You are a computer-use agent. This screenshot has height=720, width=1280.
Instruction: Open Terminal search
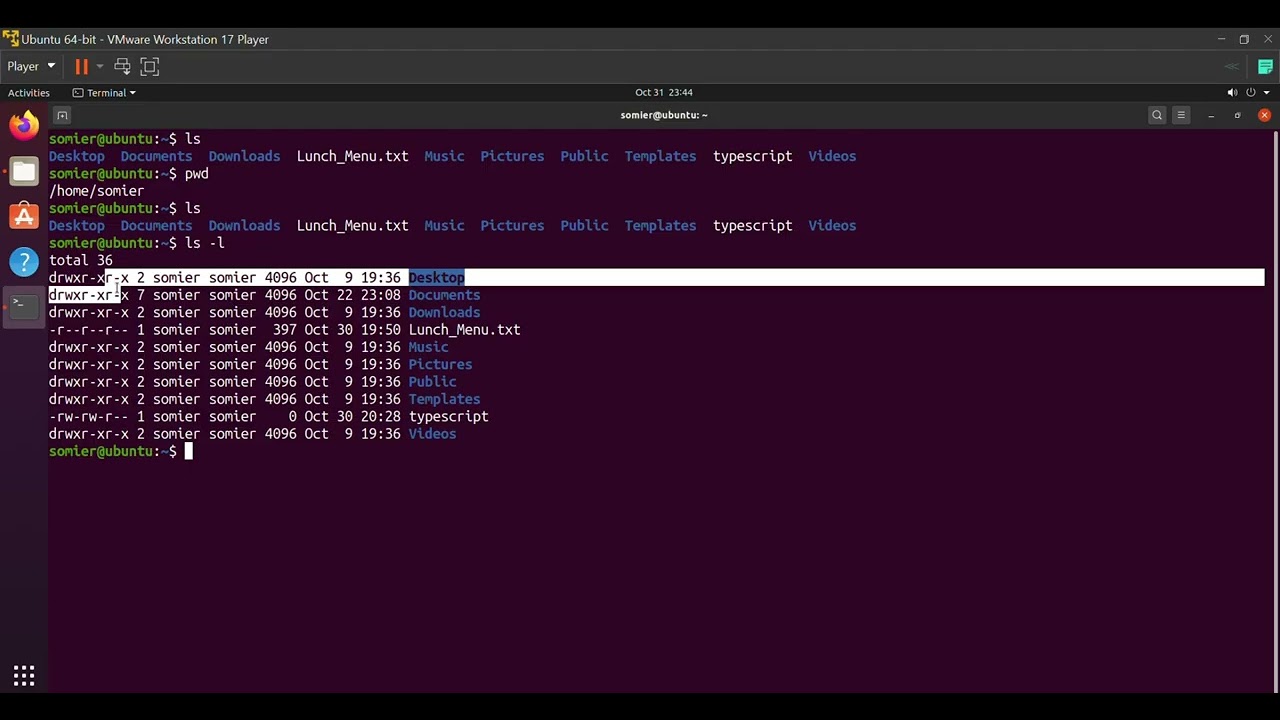pyautogui.click(x=1157, y=115)
